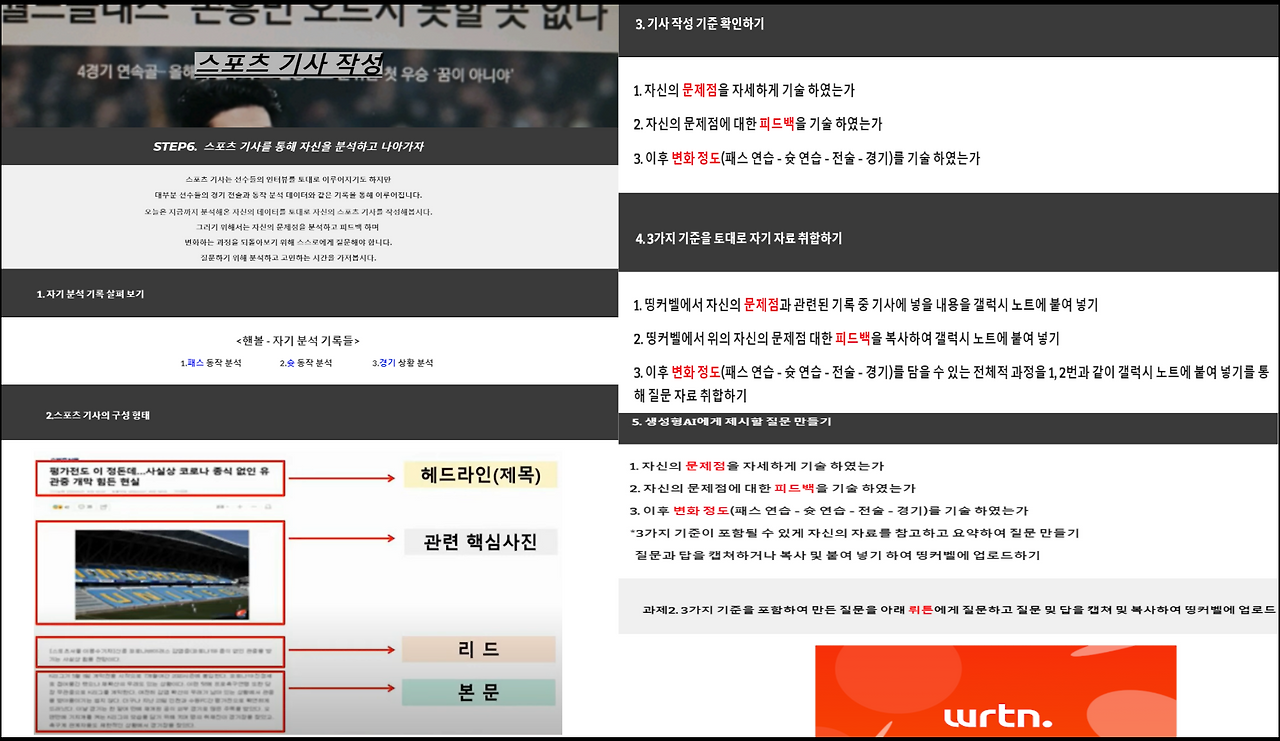Open the text size dropdown in the article toolbar
Screen dimensions: 1280x741
click(x=220, y=505)
